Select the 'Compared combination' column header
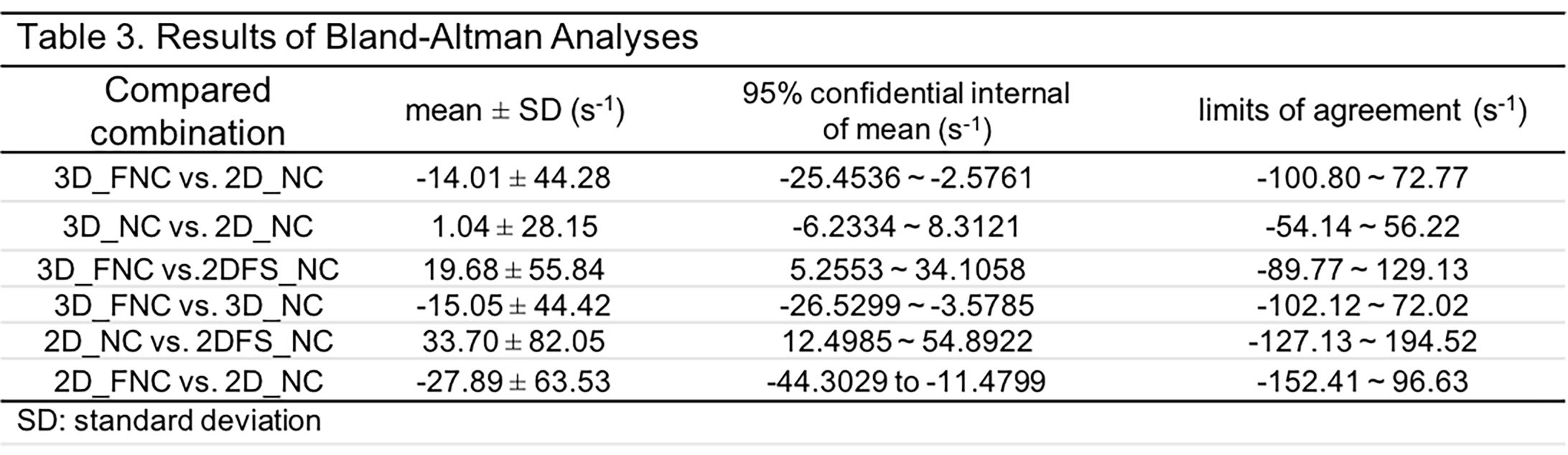 187,111
